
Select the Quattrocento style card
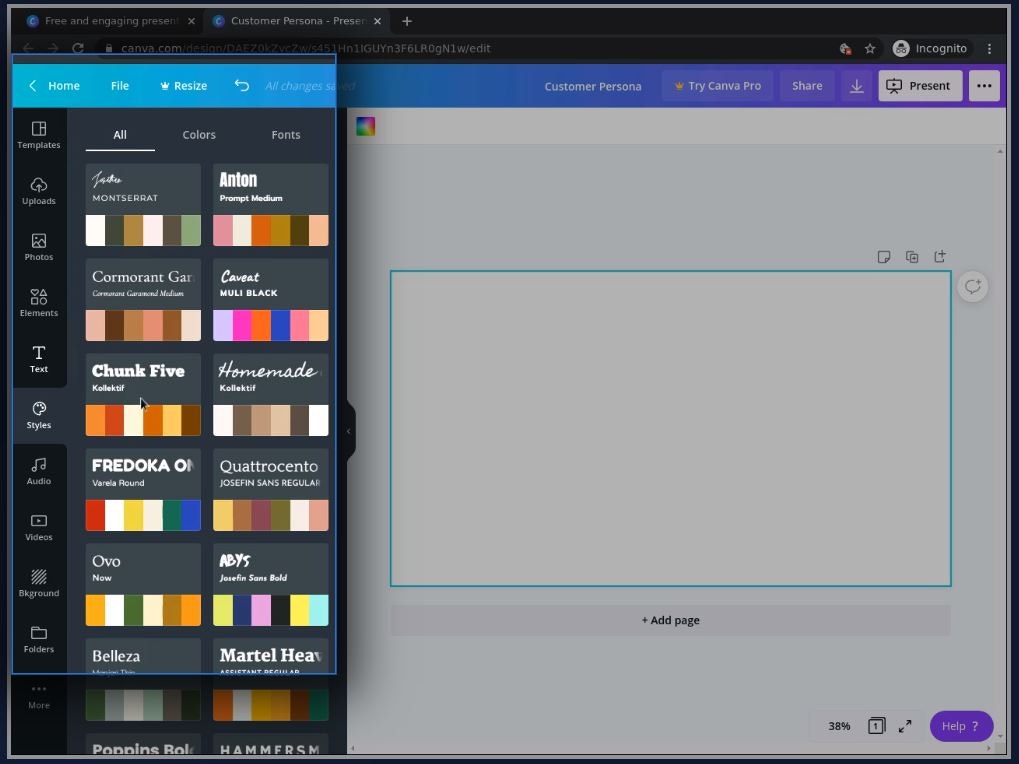271,489
